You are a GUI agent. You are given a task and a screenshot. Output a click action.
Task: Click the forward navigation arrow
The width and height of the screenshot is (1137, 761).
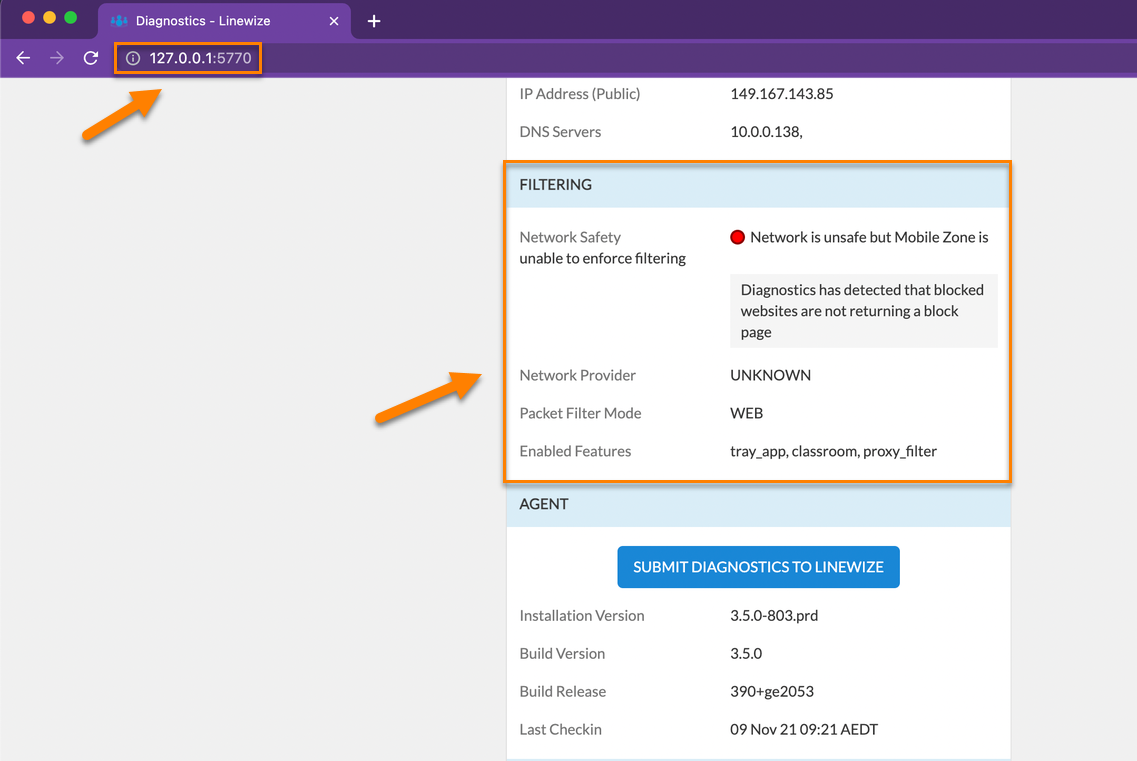pyautogui.click(x=57, y=58)
